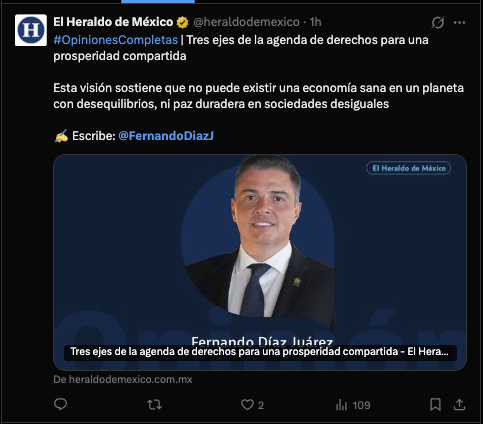Viewport: 483px width, 424px height.
Task: Open the #OpinionesCompletas hashtag
Action: [x=116, y=40]
